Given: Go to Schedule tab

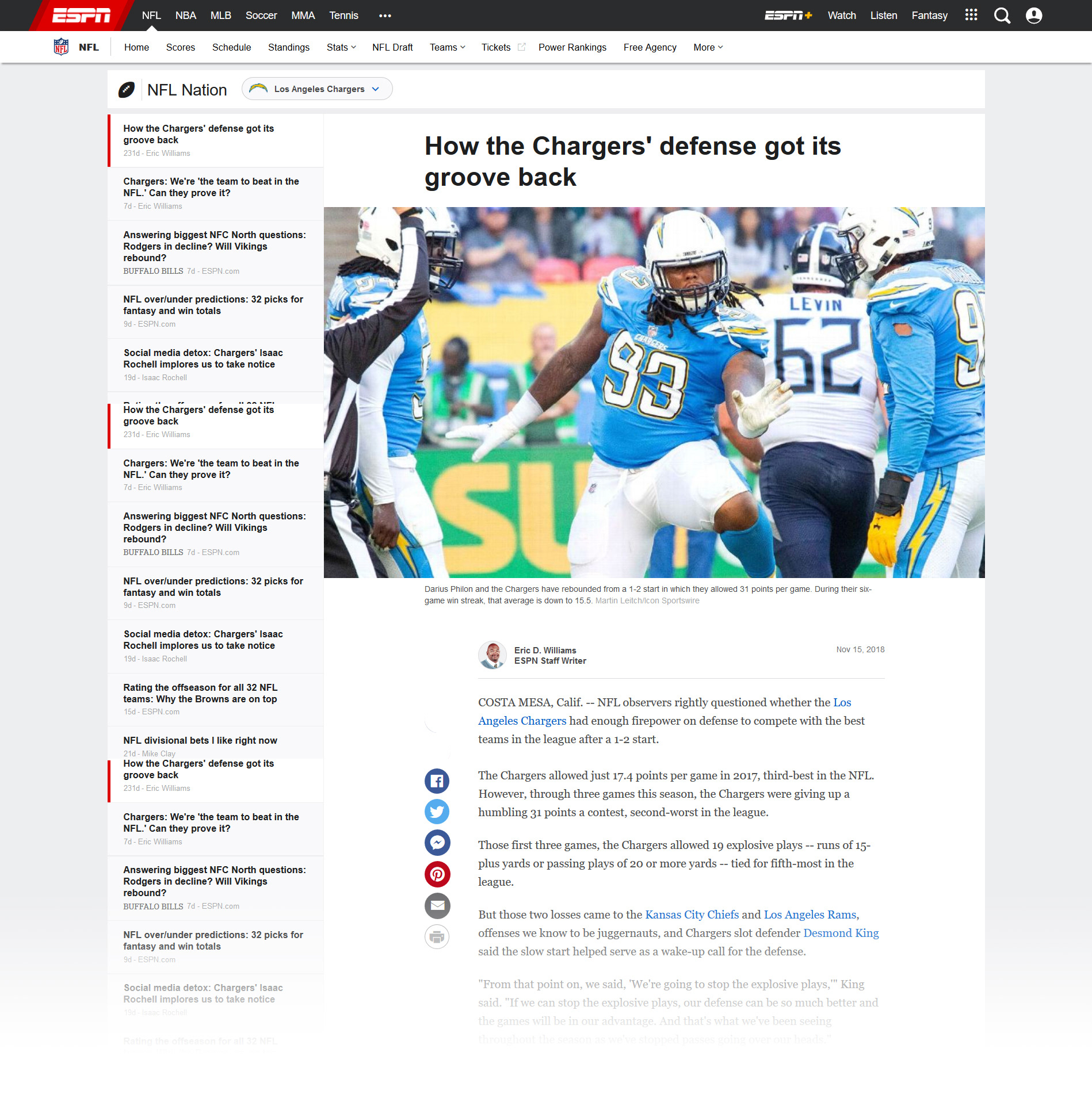Looking at the screenshot, I should 231,47.
